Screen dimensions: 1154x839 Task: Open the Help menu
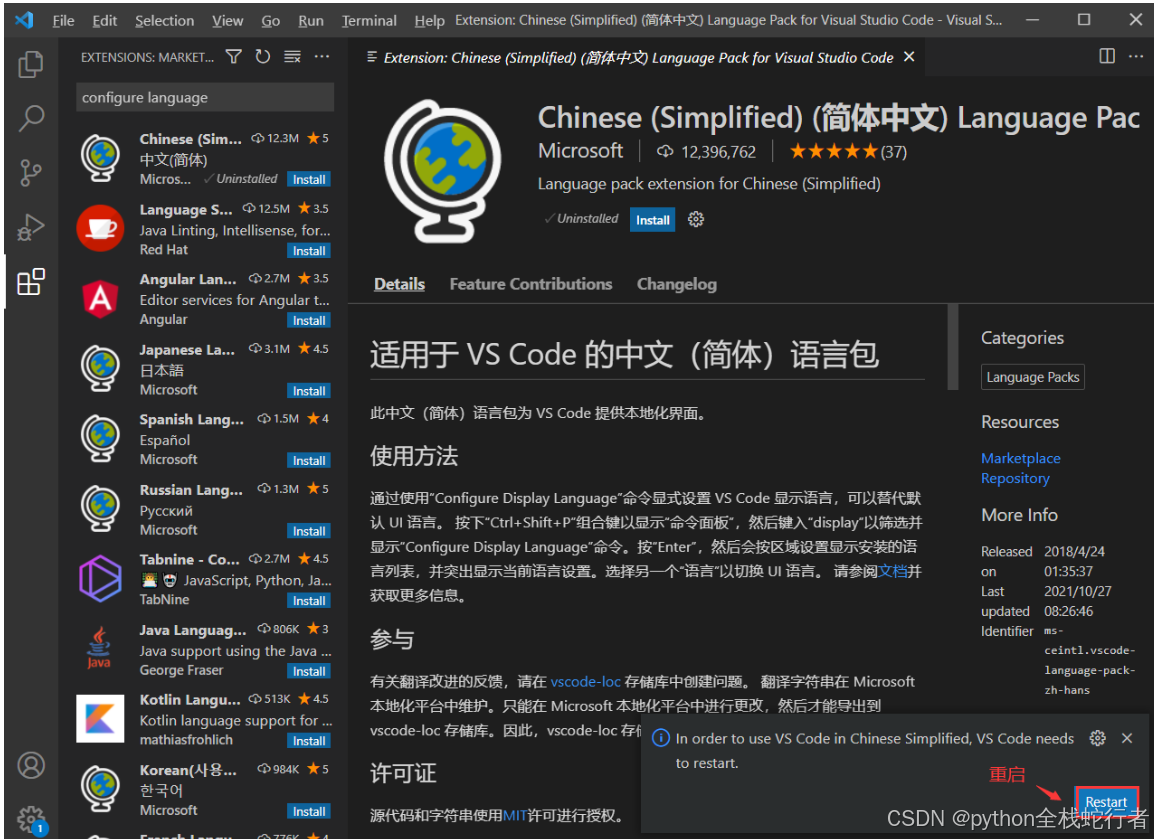429,21
